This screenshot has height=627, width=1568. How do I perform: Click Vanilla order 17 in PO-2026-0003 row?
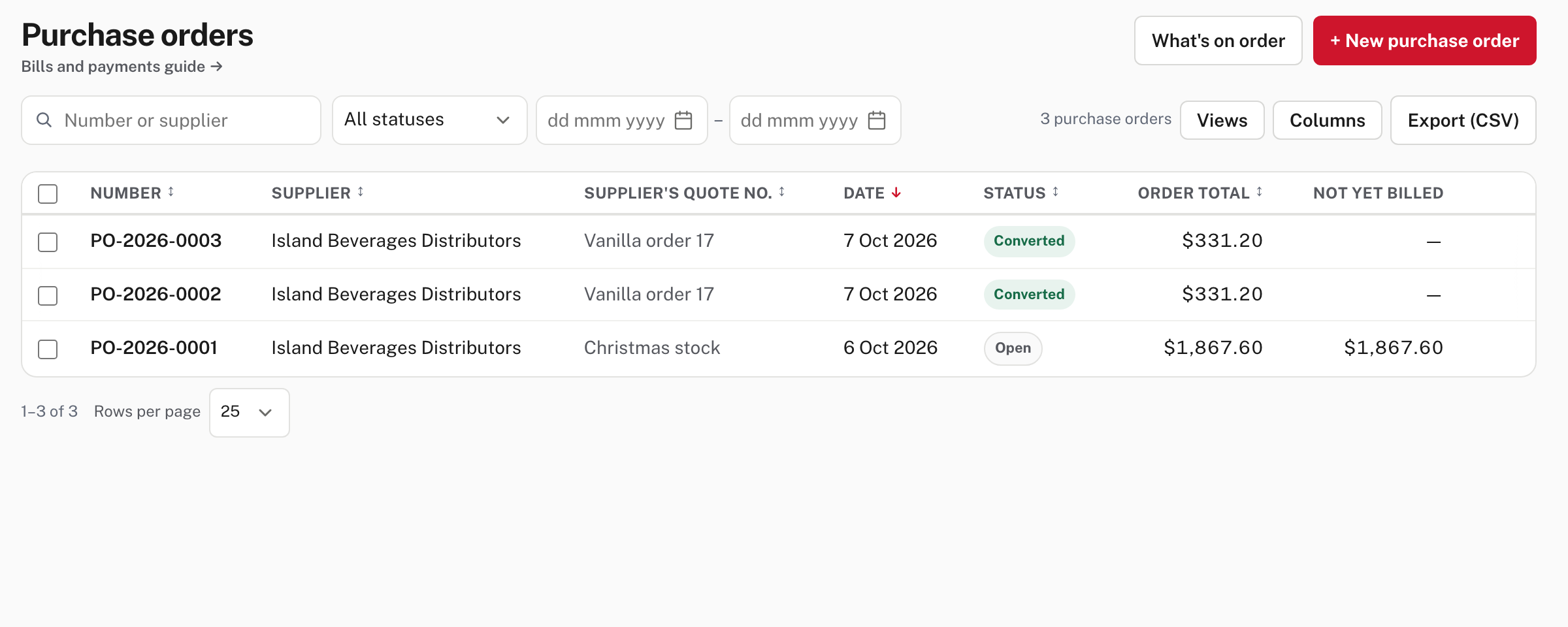[x=649, y=241]
